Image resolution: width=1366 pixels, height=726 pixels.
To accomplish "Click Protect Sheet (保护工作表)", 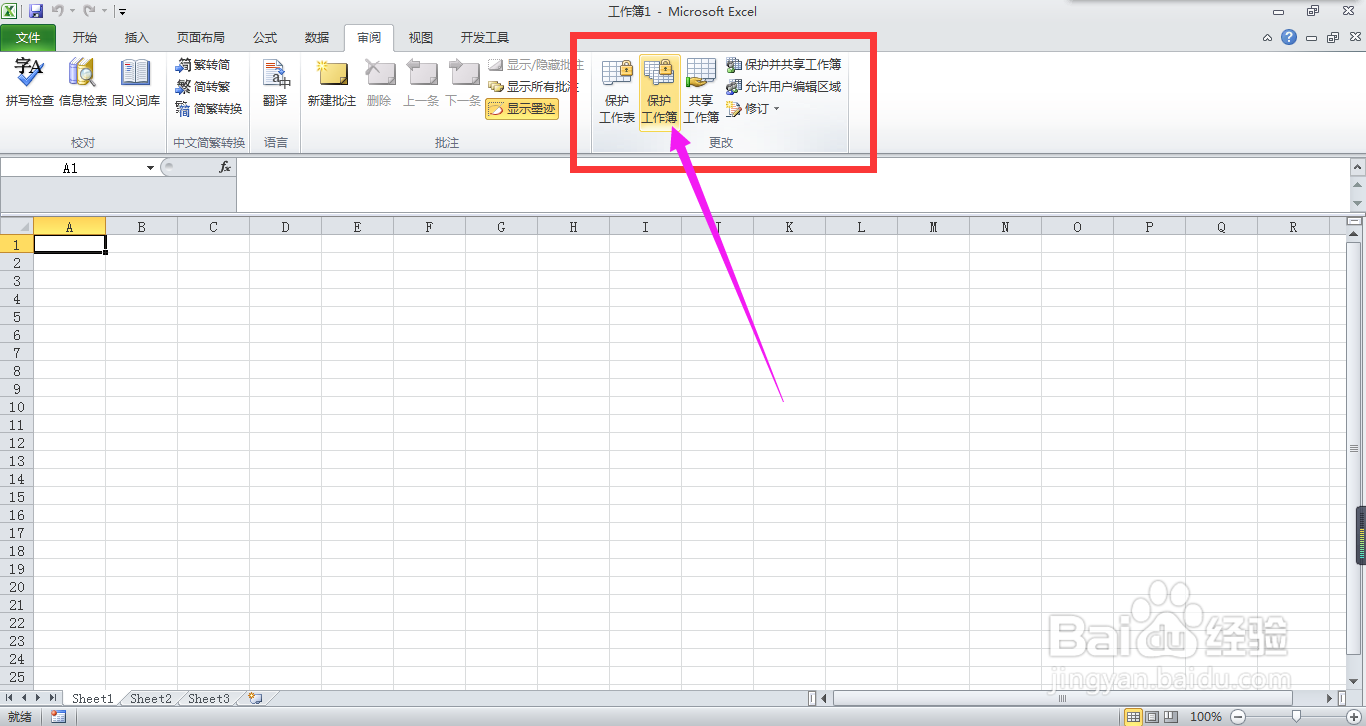I will (x=617, y=91).
